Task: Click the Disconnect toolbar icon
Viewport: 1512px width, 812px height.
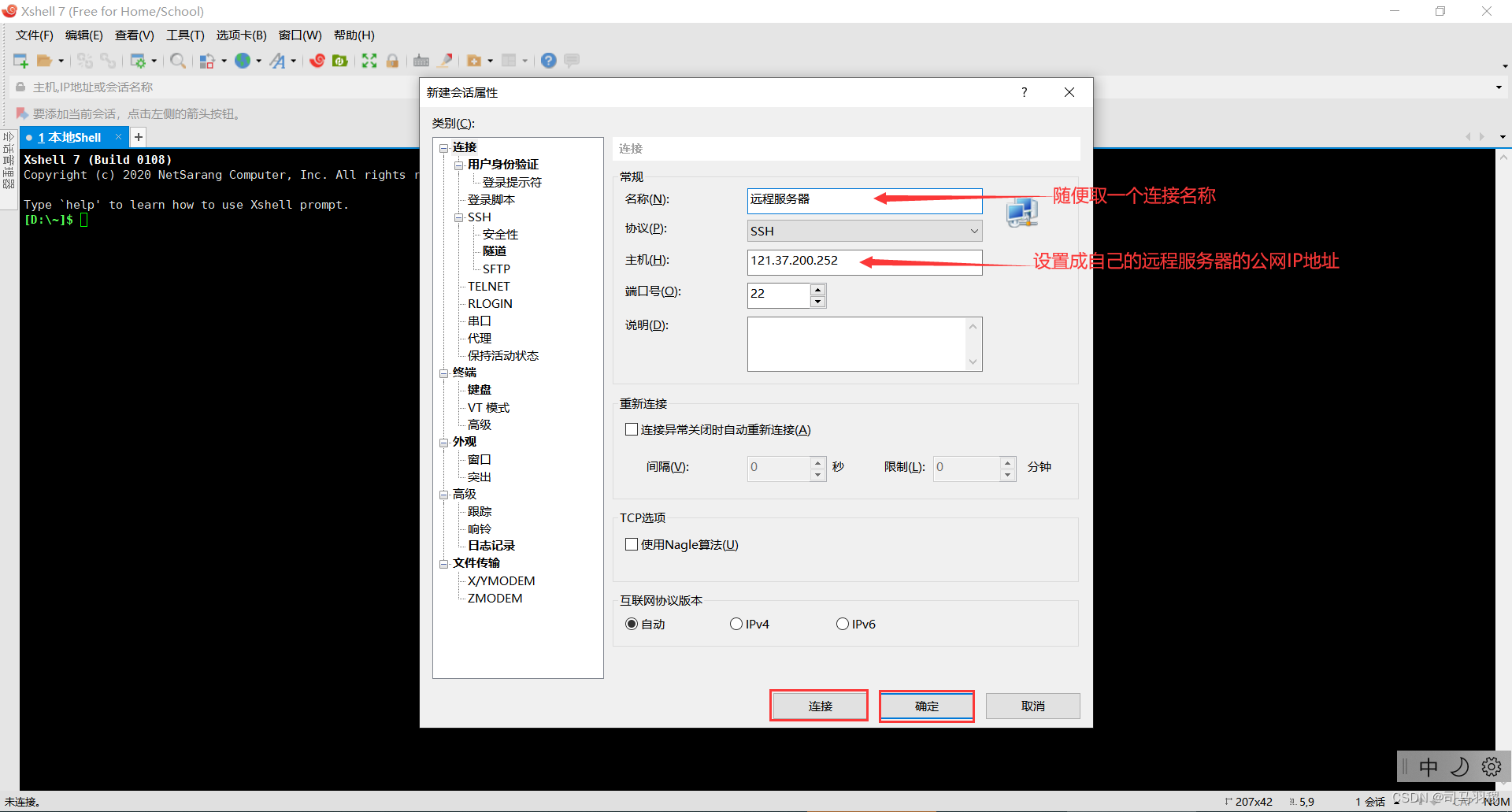Action: click(x=85, y=61)
